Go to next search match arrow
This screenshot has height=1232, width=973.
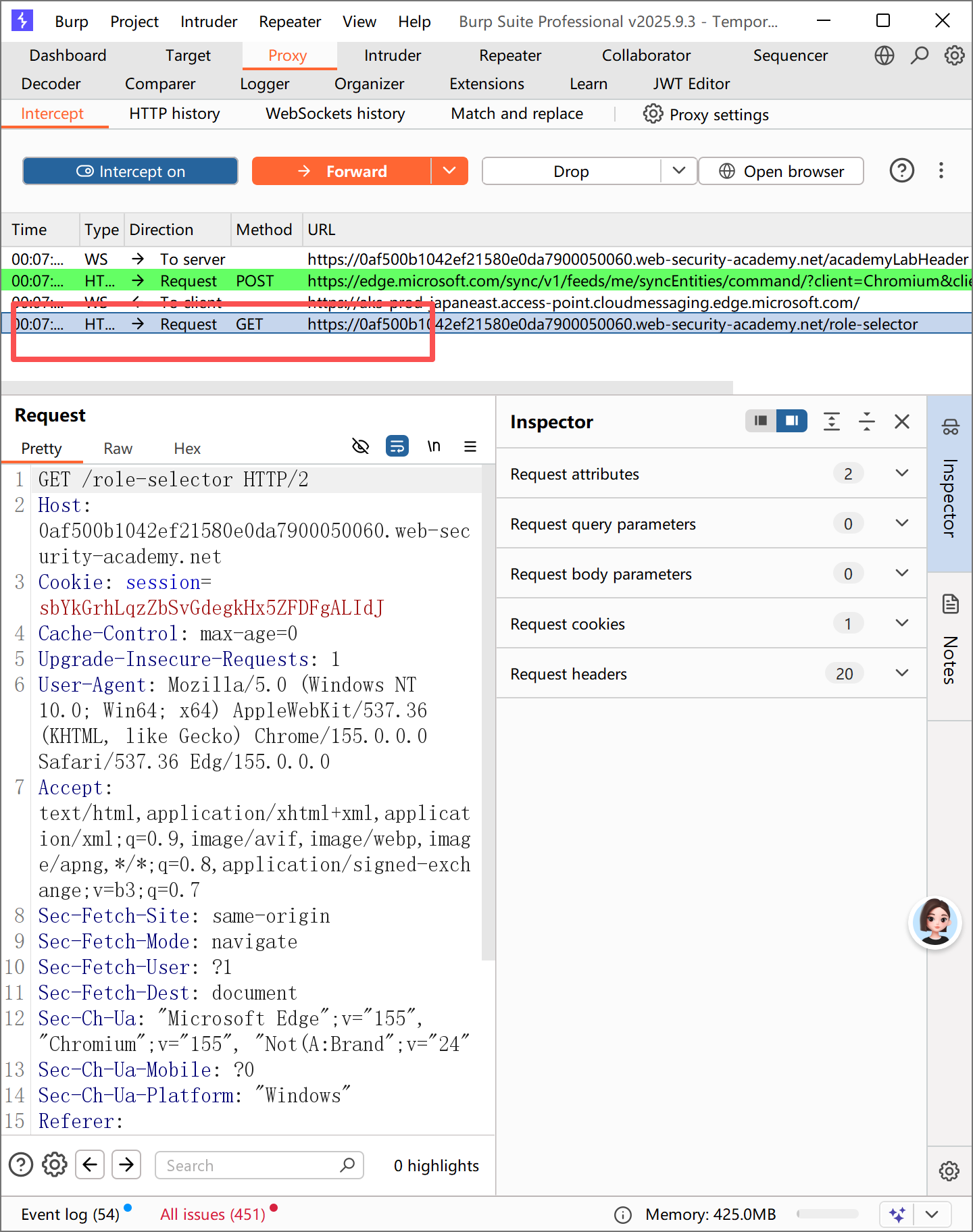(126, 1164)
